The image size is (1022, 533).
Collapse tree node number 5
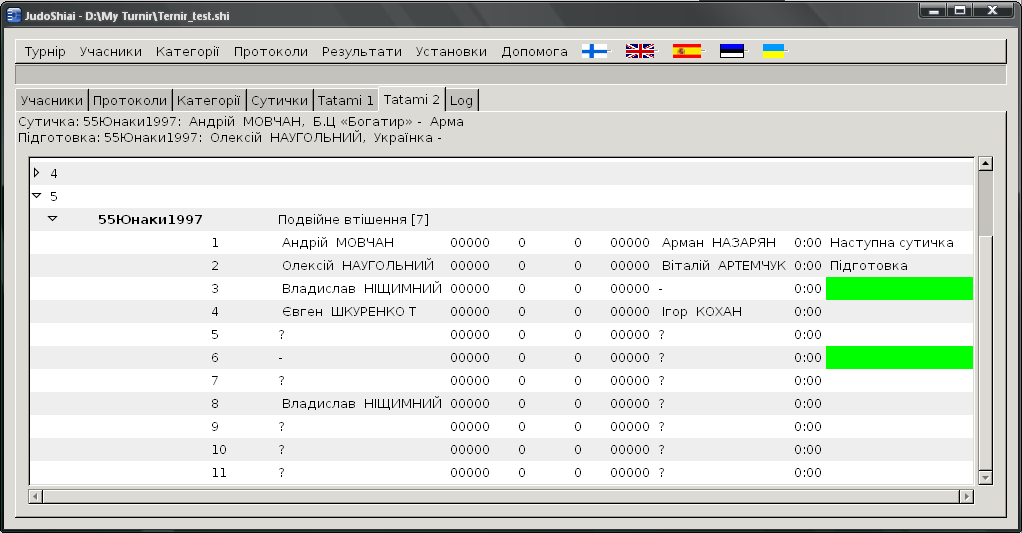point(37,196)
